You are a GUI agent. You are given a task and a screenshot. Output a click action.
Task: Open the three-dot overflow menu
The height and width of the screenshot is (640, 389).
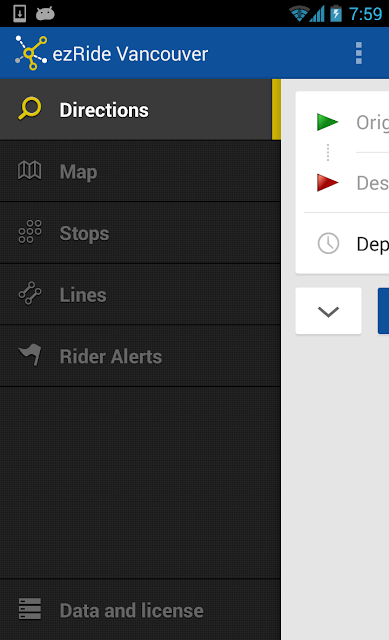358,53
